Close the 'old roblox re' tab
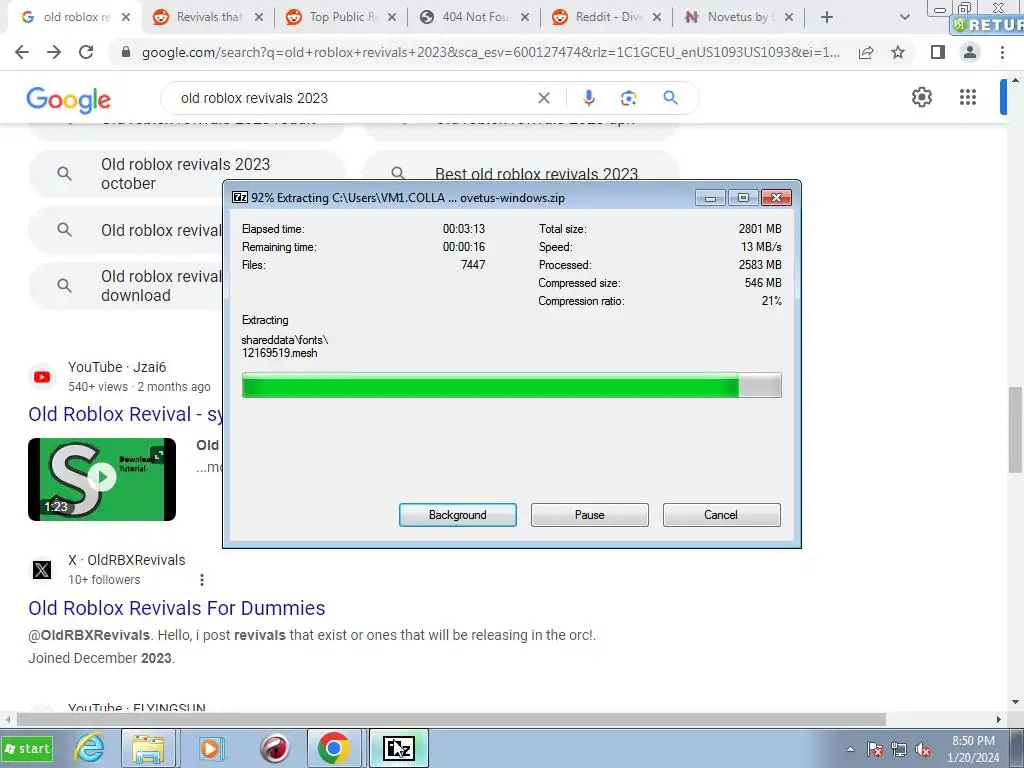Screen dimensions: 1024x768 pos(126,18)
